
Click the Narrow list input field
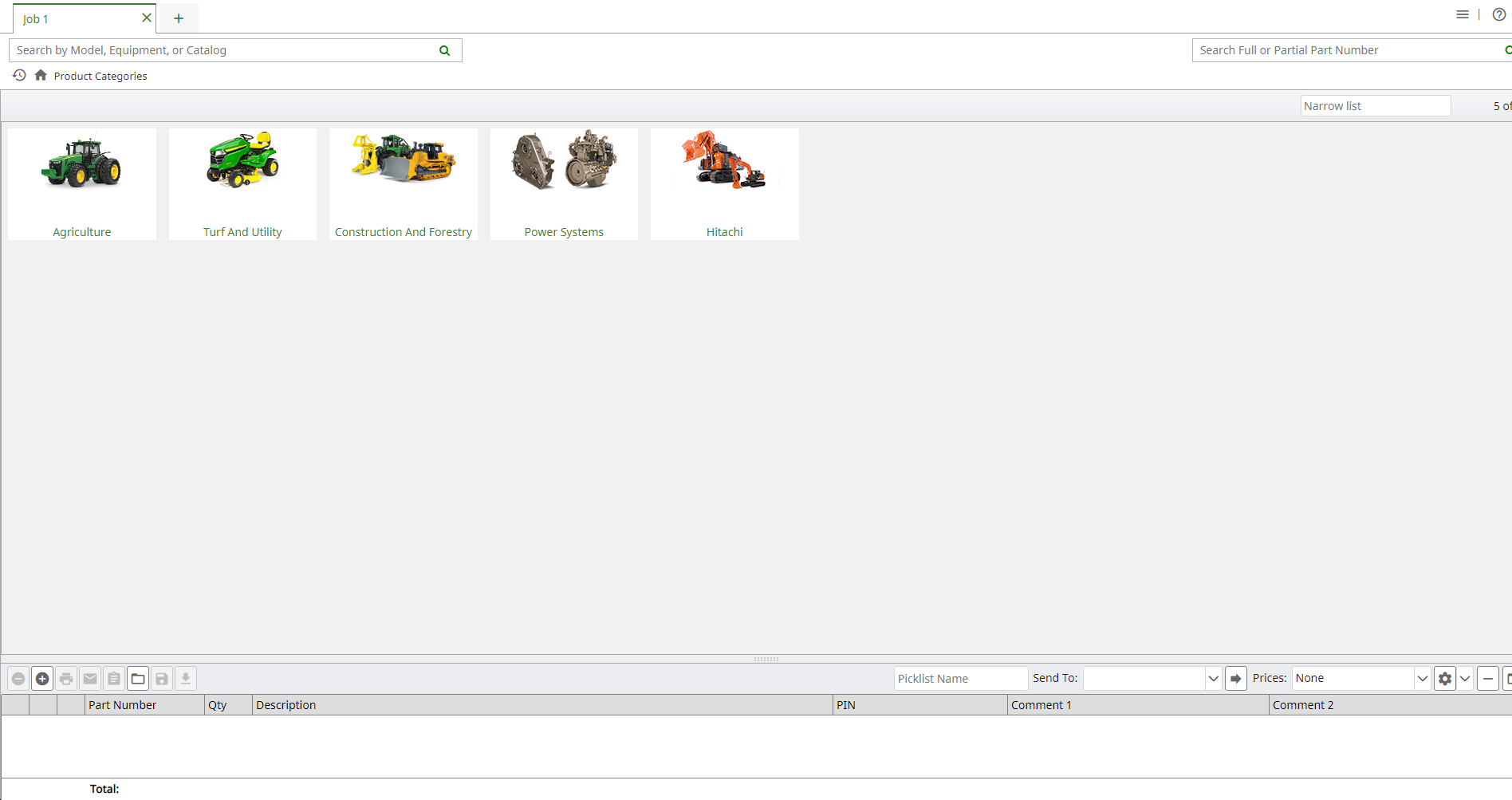point(1375,105)
